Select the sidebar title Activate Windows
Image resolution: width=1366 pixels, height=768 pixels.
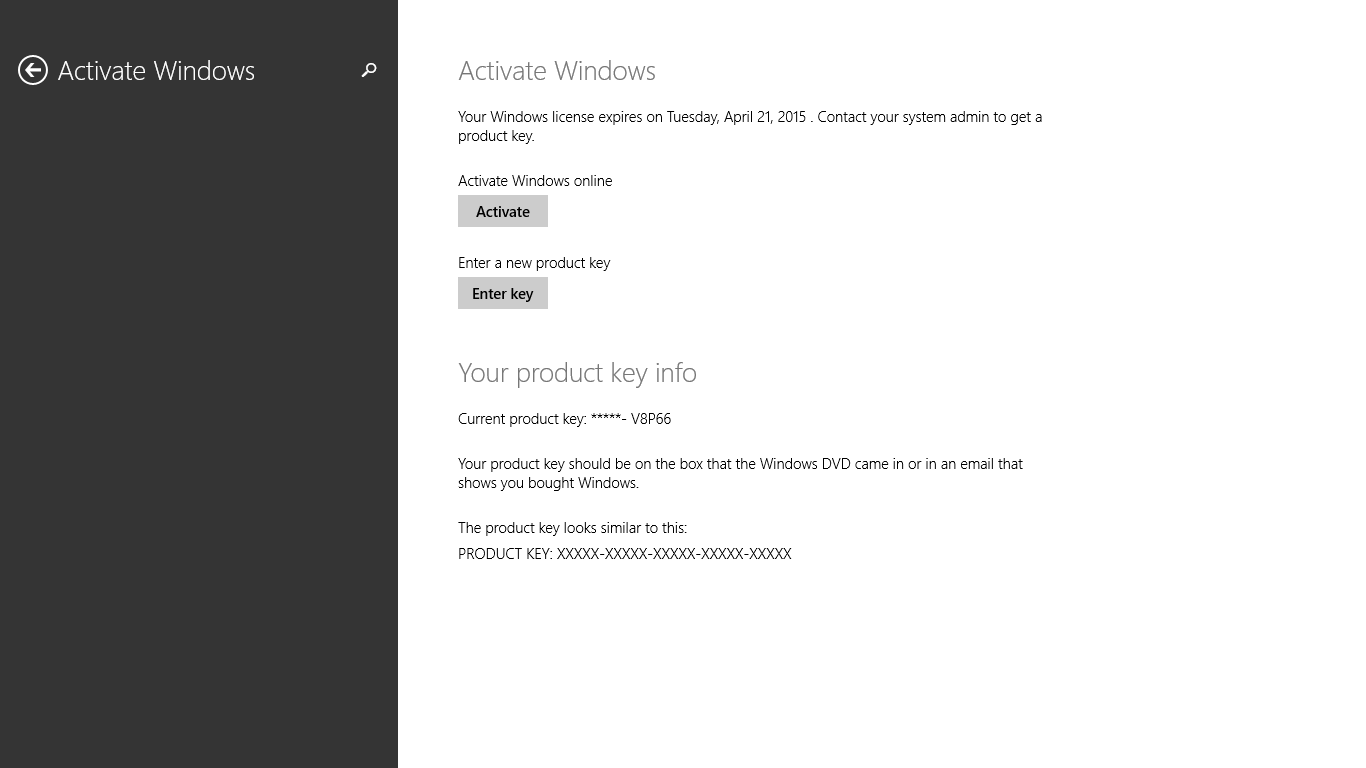pyautogui.click(x=156, y=71)
